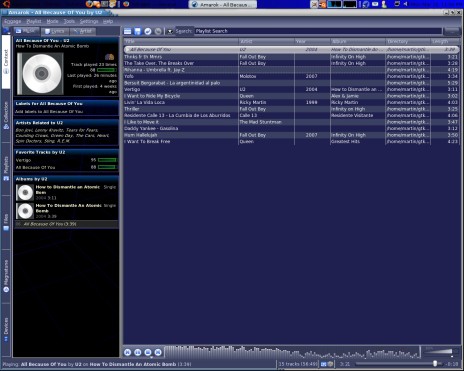
Task: Click the Next track playback button
Action: tap(158, 352)
